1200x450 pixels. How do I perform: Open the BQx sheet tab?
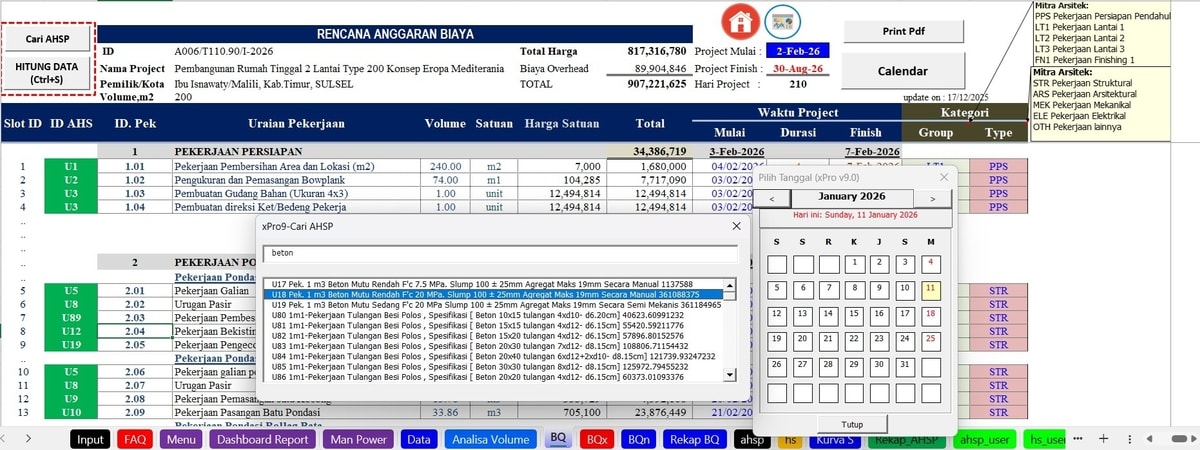click(x=597, y=438)
